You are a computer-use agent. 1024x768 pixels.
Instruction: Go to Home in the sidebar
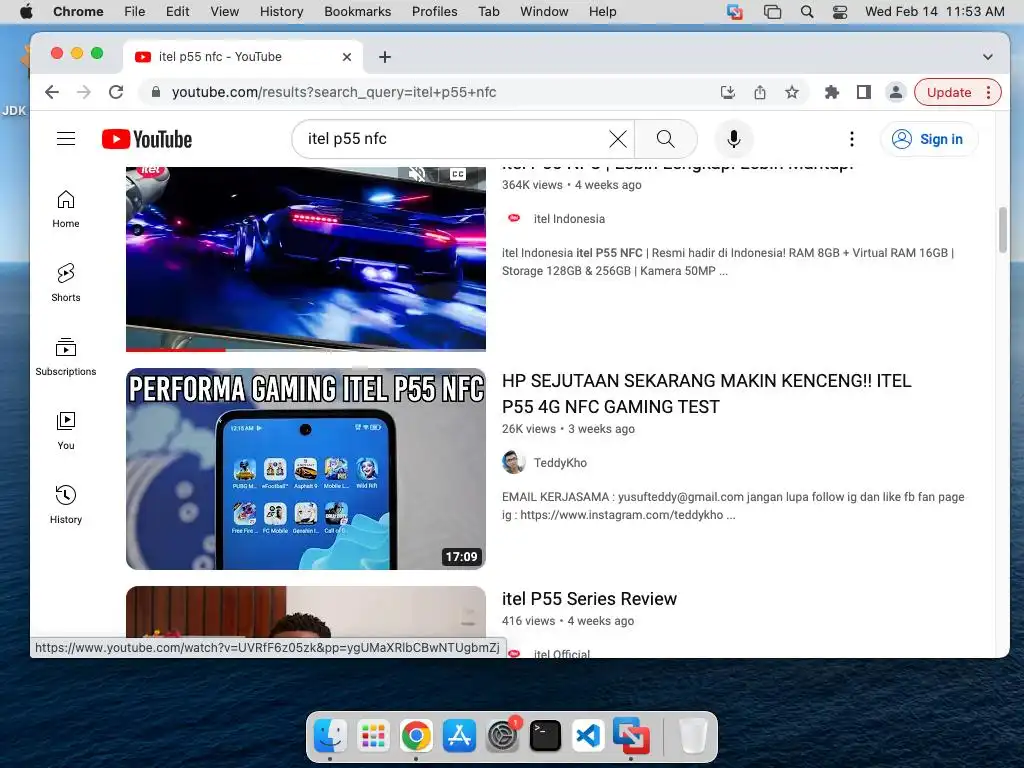pos(66,209)
